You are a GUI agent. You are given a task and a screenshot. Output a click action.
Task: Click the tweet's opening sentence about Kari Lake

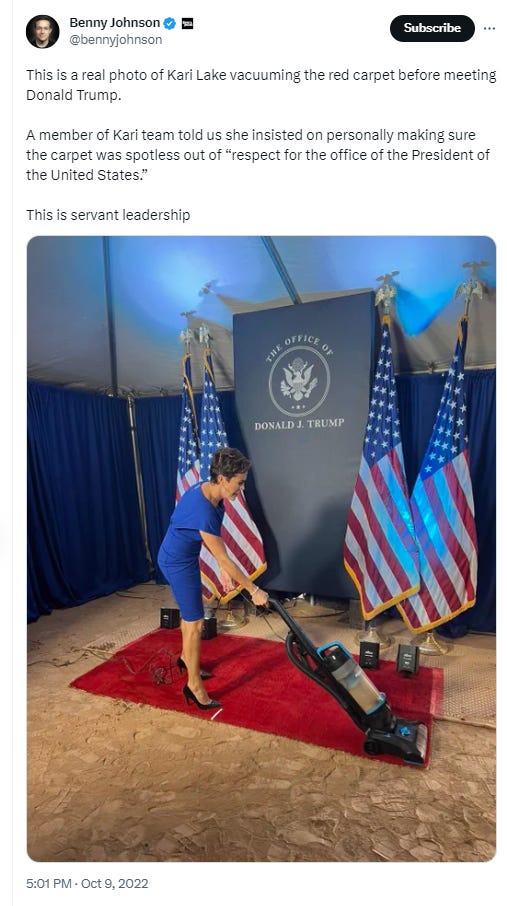tap(261, 85)
